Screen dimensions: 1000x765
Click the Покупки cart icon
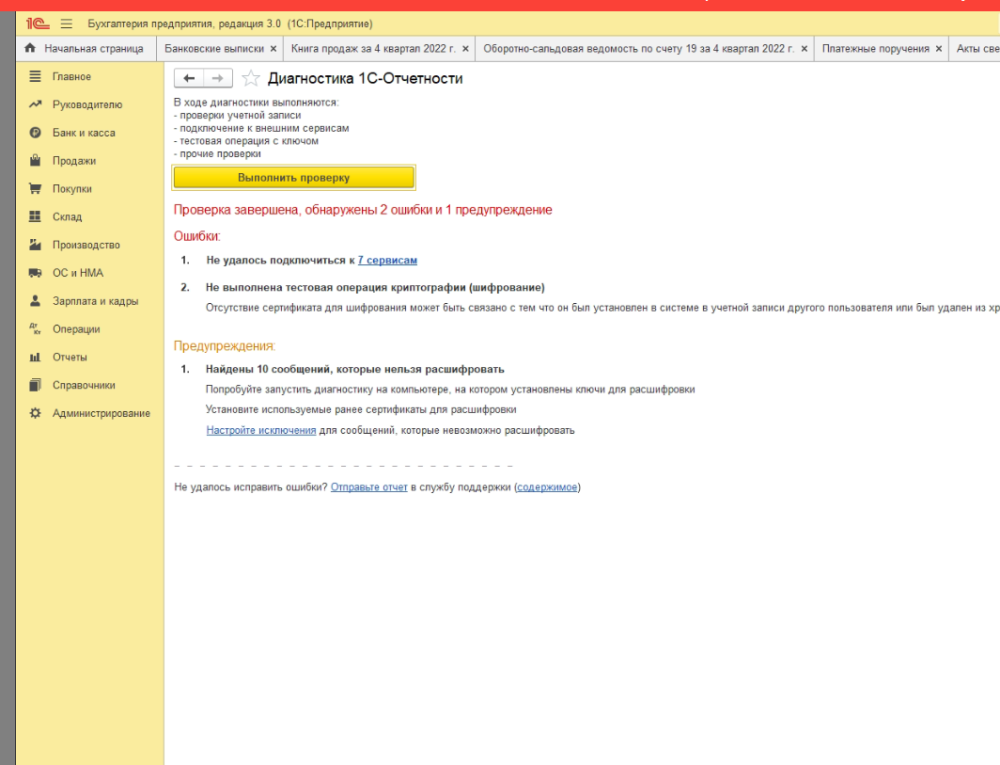point(35,188)
